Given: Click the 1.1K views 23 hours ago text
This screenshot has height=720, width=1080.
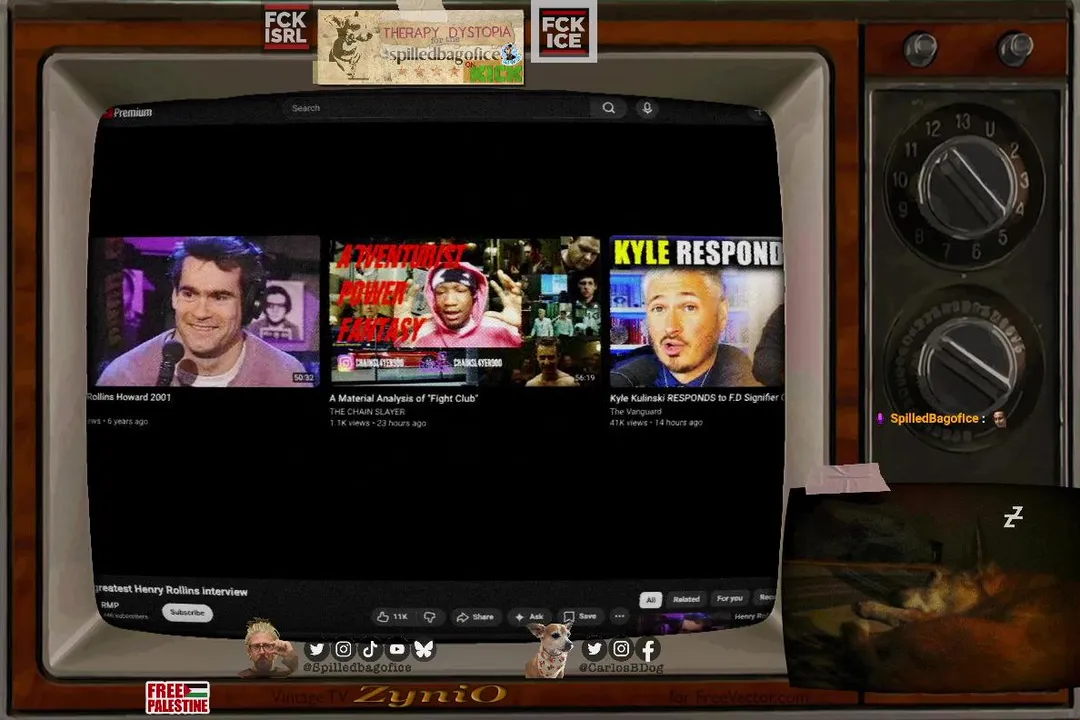Looking at the screenshot, I should (x=377, y=423).
